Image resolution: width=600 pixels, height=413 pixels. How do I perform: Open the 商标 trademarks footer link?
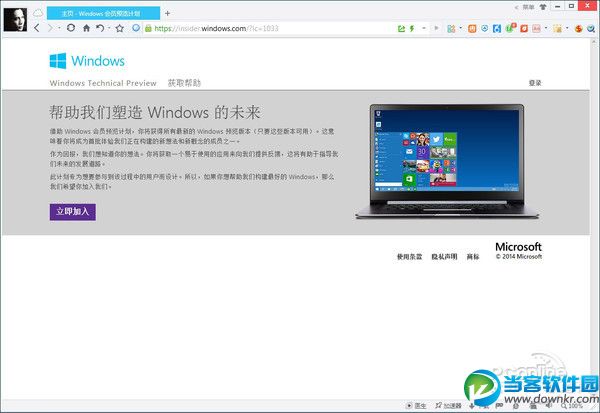[x=473, y=256]
